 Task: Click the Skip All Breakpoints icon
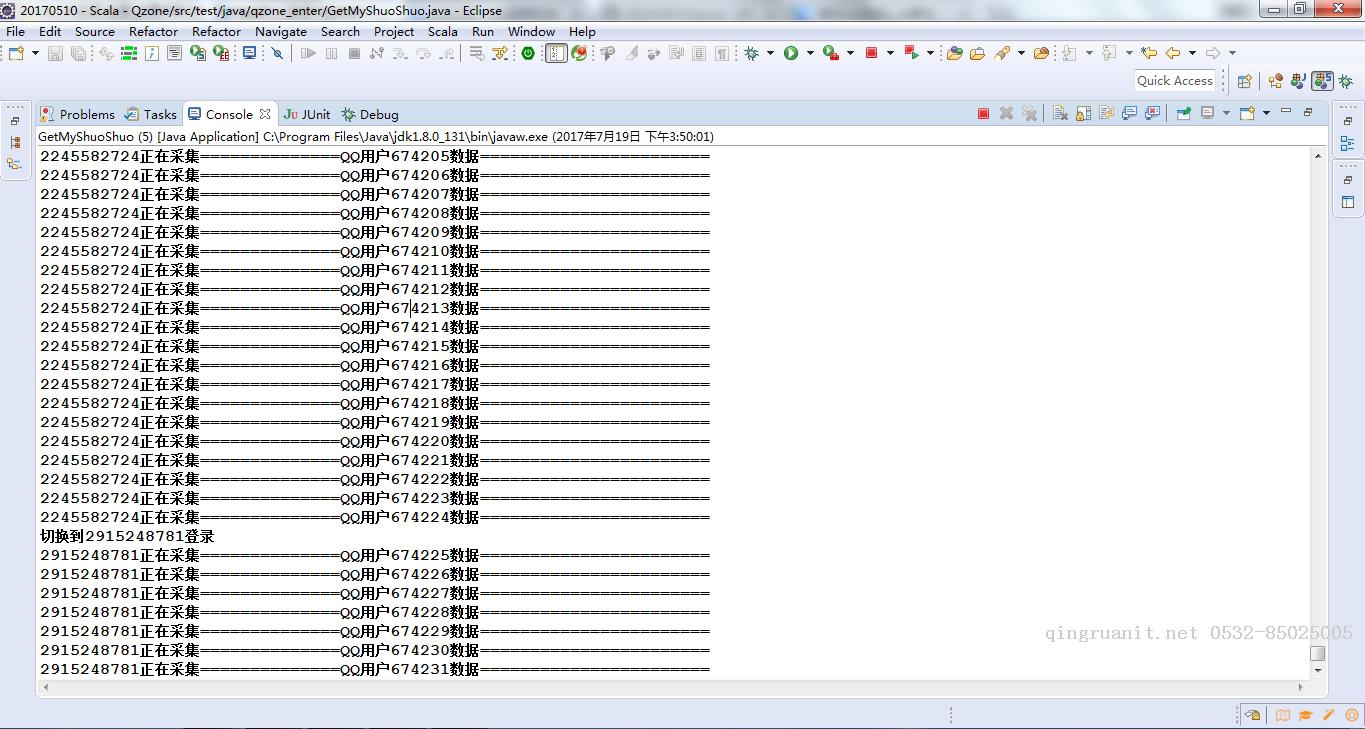[x=277, y=53]
